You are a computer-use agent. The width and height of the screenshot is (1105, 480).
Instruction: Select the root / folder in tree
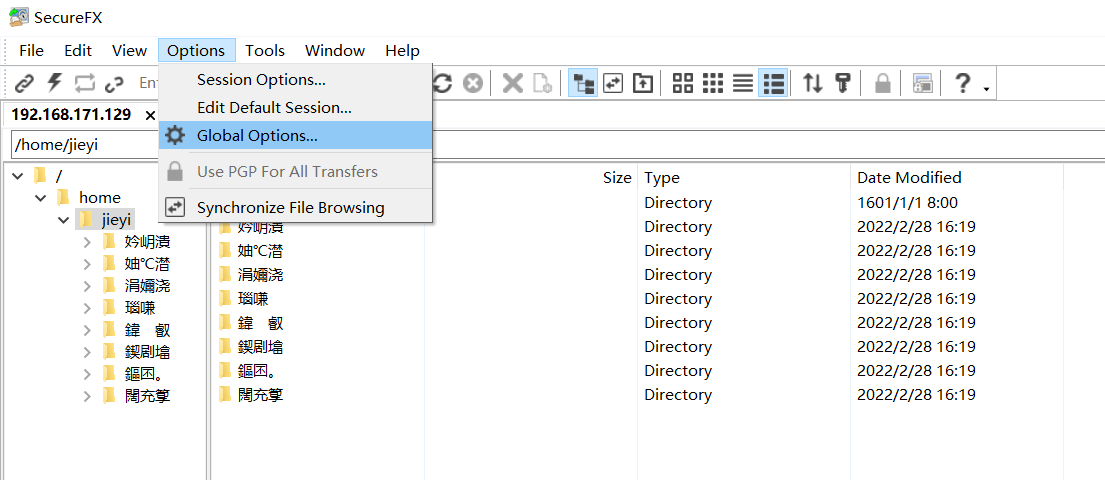(x=58, y=176)
